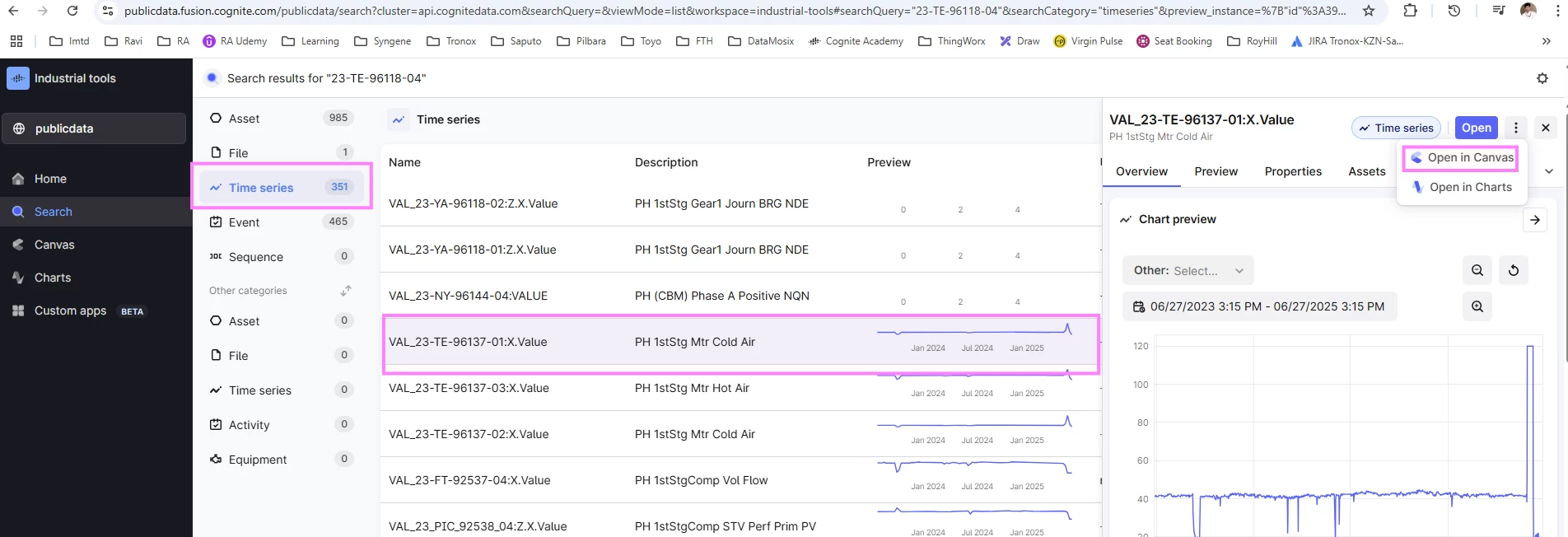Reload the page in the browser
This screenshot has width=1568, height=537.
tap(72, 11)
